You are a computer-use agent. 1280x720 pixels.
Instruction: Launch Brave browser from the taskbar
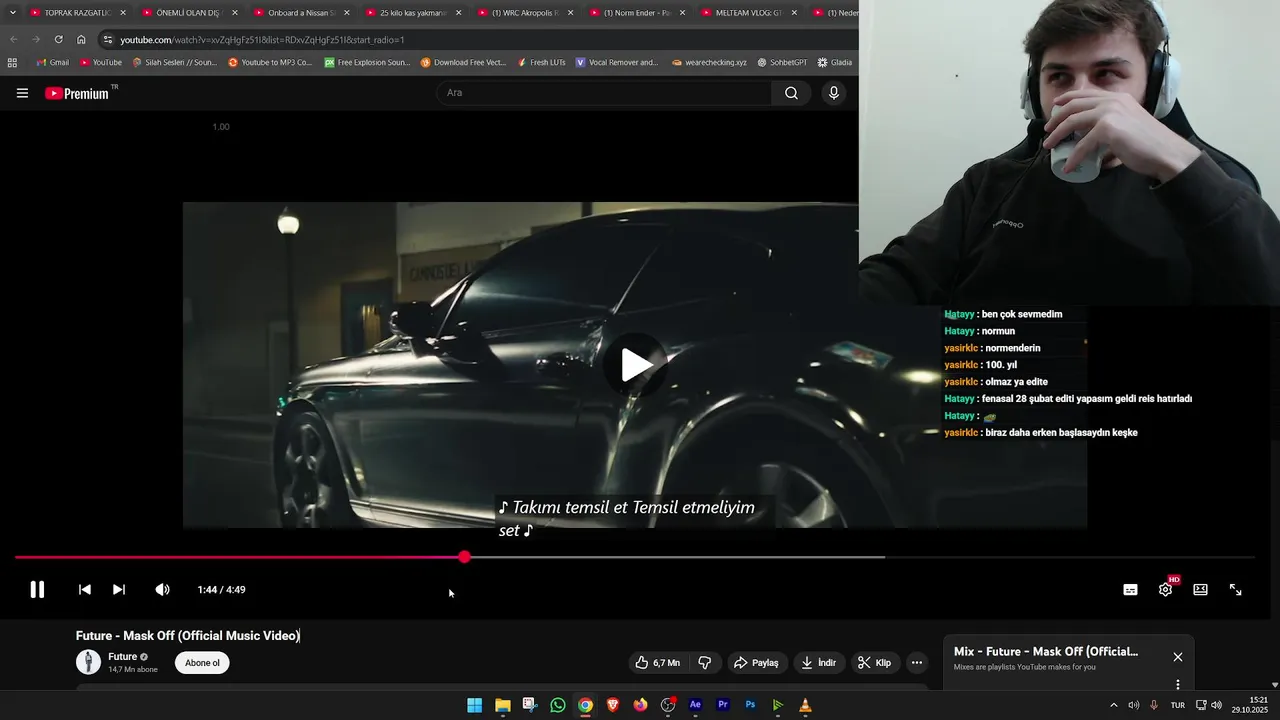coord(613,705)
